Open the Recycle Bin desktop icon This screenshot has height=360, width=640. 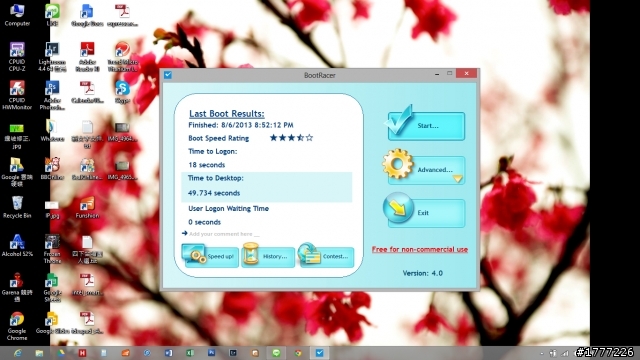[x=17, y=207]
